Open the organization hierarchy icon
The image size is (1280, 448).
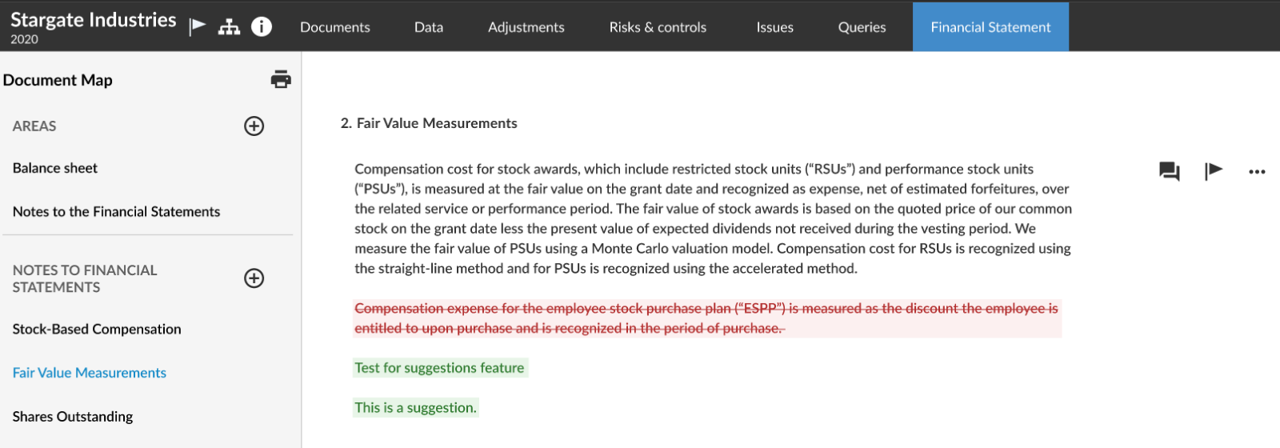pos(229,26)
